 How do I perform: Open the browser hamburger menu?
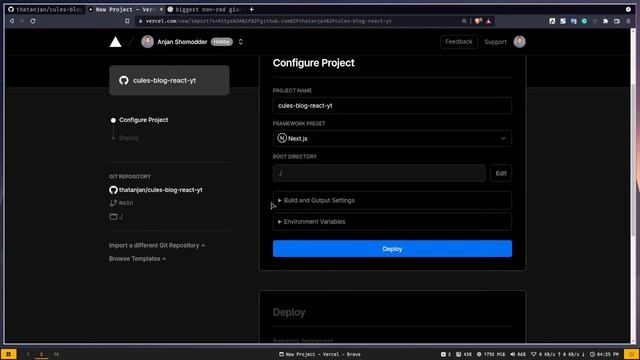[x=628, y=21]
